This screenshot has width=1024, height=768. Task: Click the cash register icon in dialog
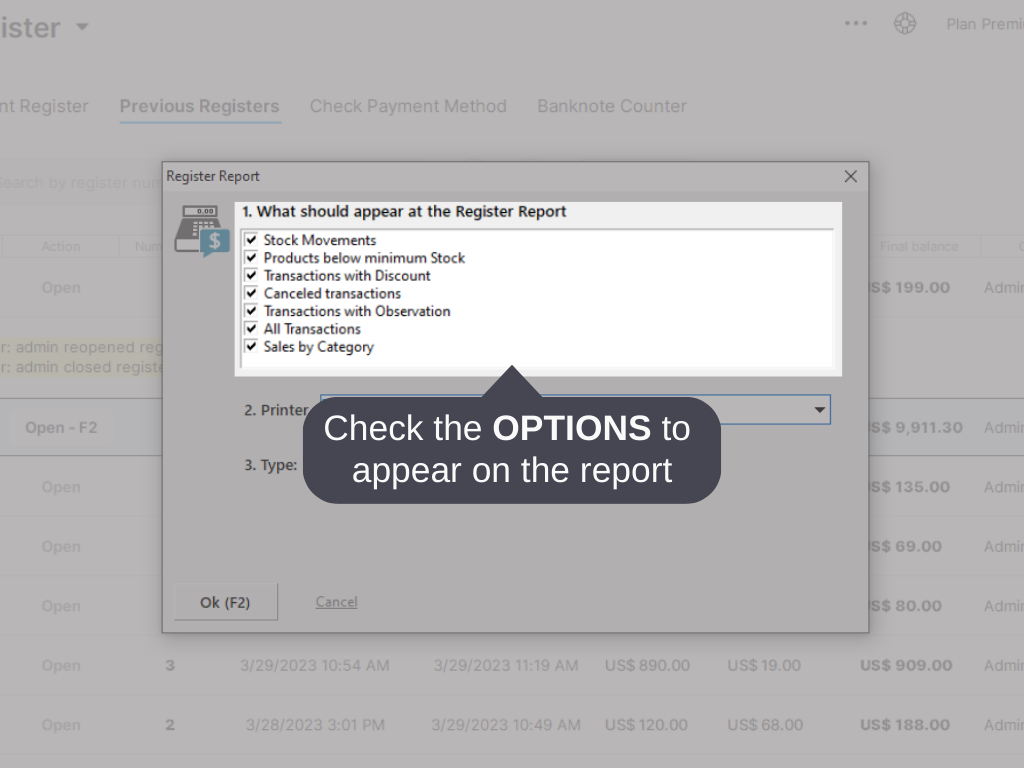click(x=202, y=230)
